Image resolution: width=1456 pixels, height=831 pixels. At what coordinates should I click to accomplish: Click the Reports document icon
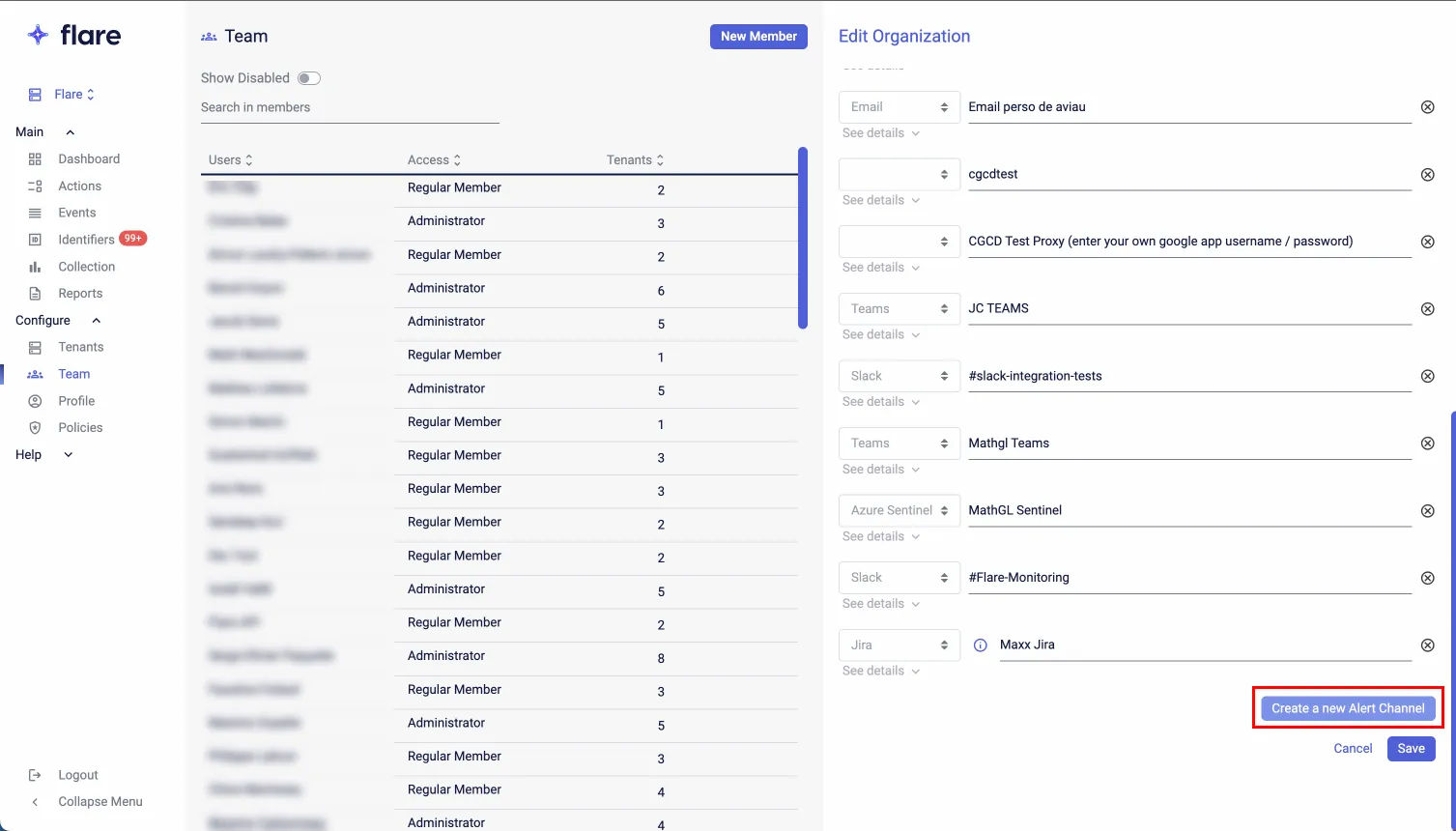pos(35,294)
